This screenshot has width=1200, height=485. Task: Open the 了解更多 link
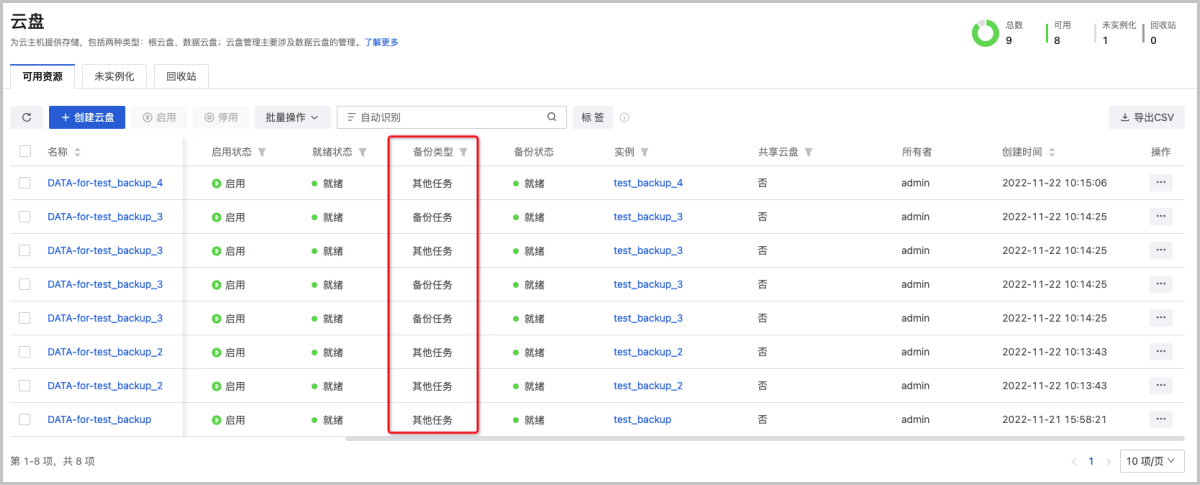pyautogui.click(x=381, y=42)
